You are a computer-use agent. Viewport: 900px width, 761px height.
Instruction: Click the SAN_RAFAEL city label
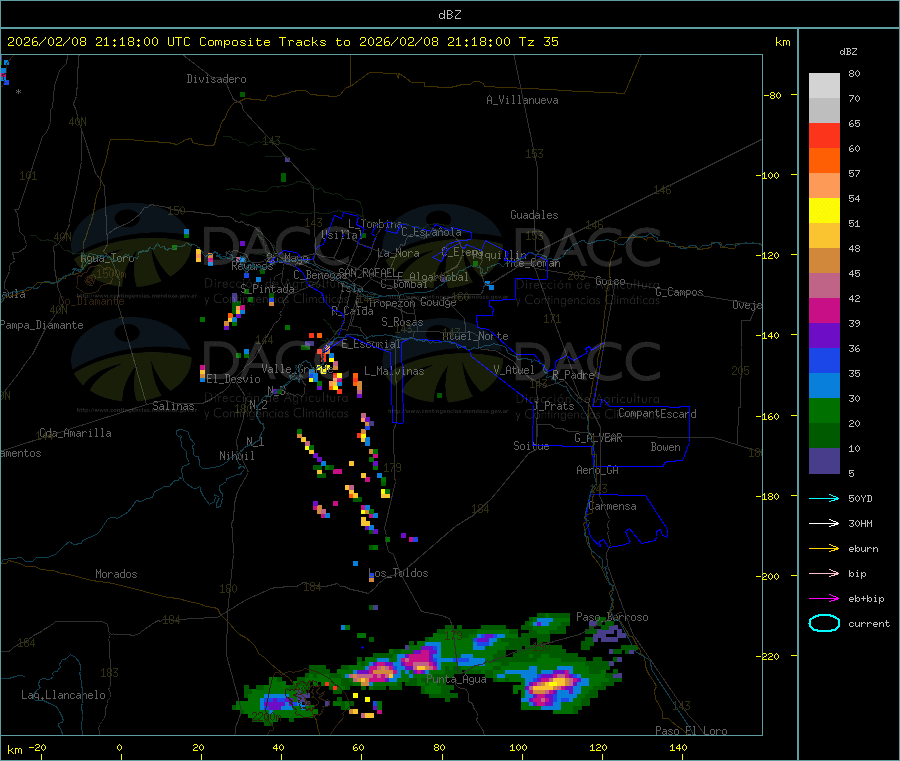tap(367, 272)
